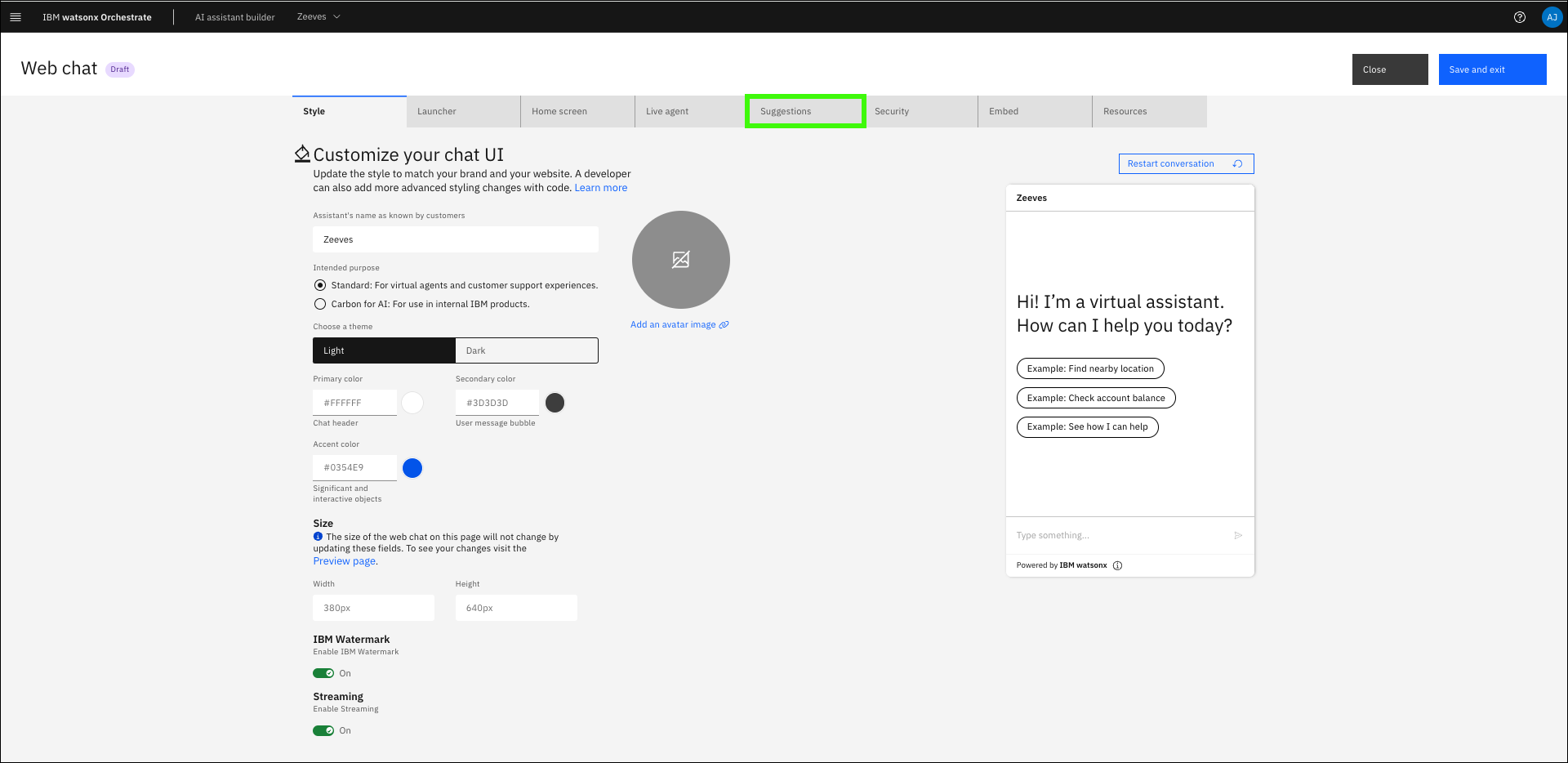The height and width of the screenshot is (763, 1568).
Task: Open the AJ user profile avatar
Action: click(x=1552, y=17)
